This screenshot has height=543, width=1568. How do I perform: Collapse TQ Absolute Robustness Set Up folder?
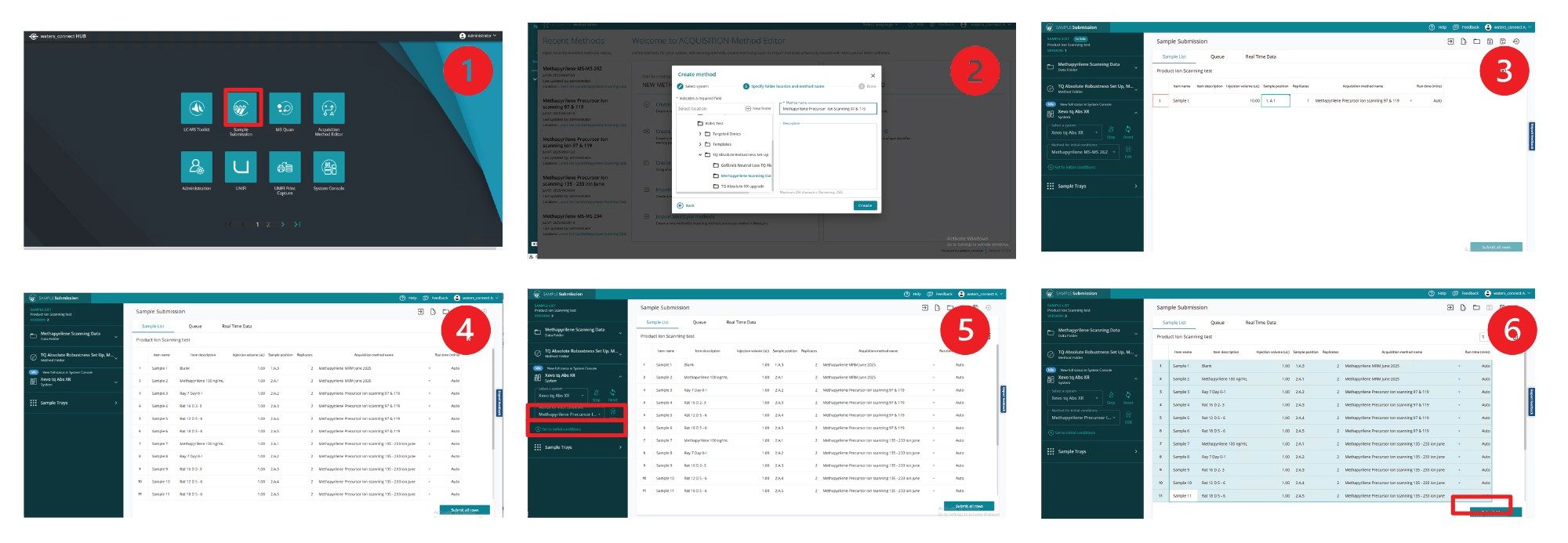(700, 154)
